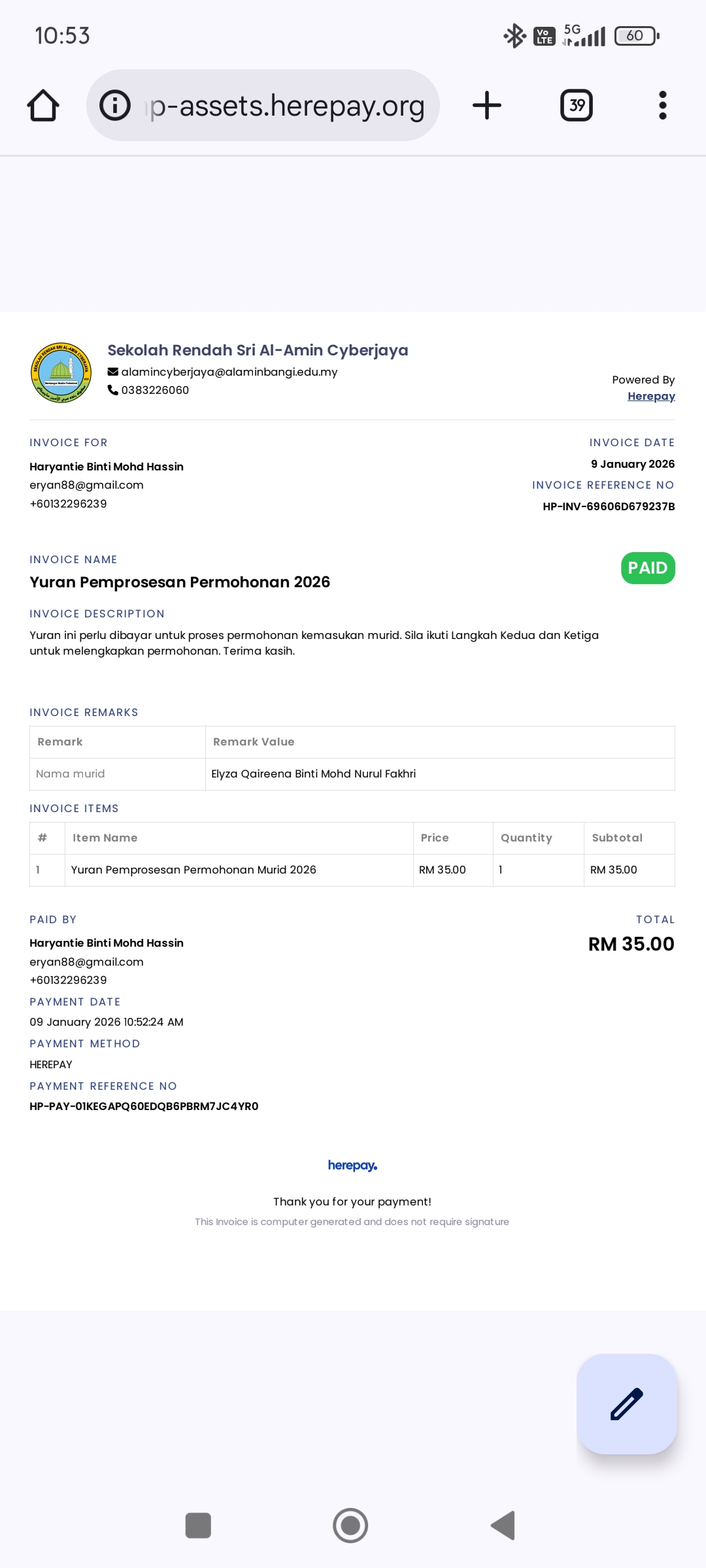Tap the Android home circle button
This screenshot has width=706, height=1568.
(x=350, y=1526)
